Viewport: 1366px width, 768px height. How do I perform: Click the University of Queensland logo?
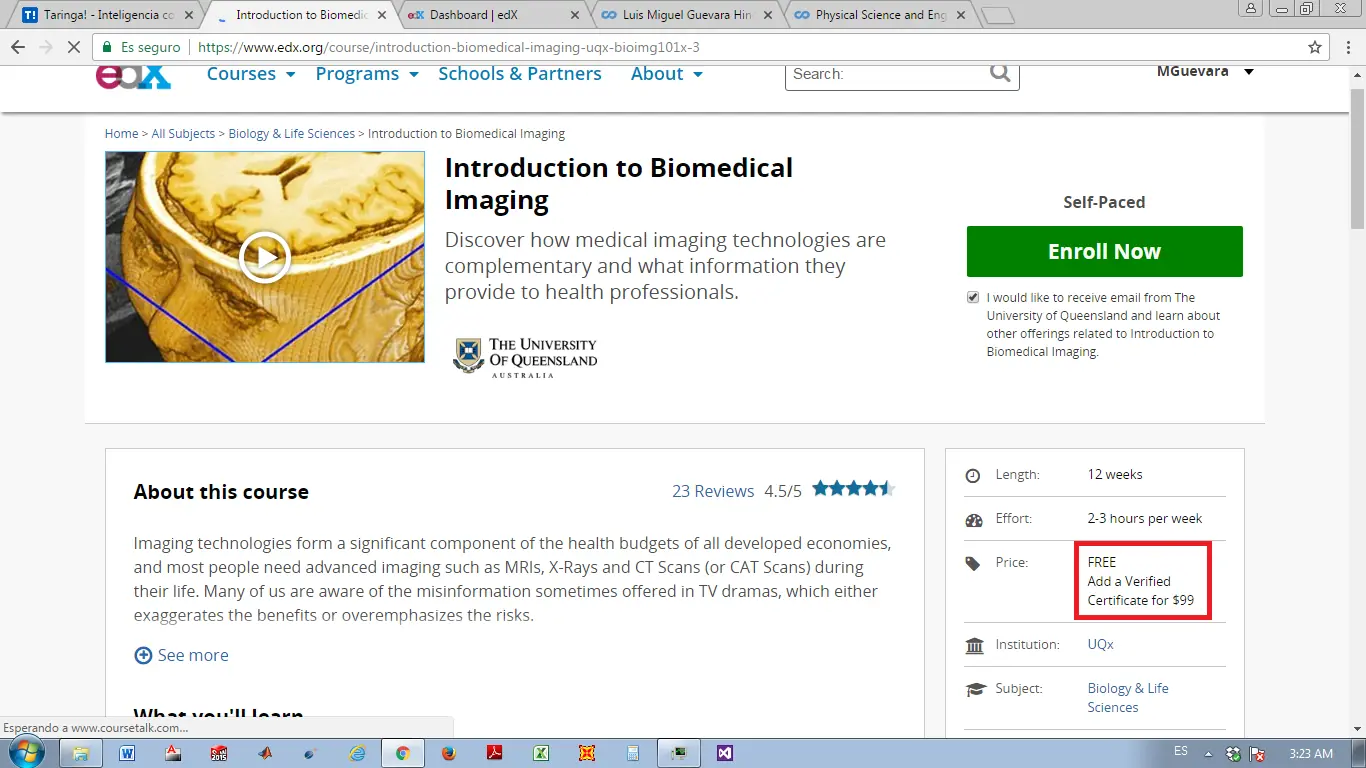525,357
